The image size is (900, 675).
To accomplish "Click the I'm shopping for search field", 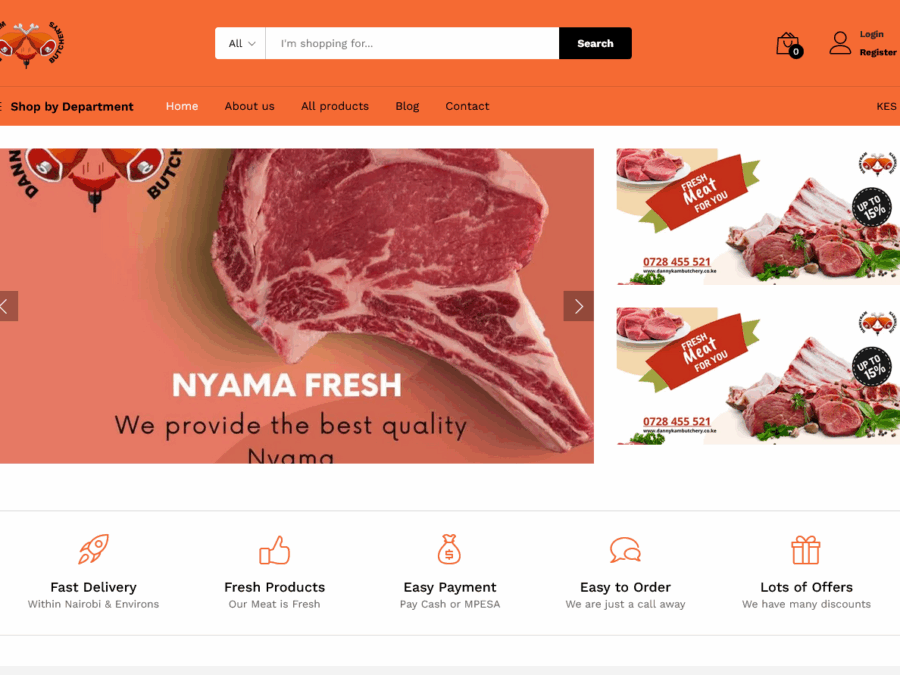I will pos(412,43).
